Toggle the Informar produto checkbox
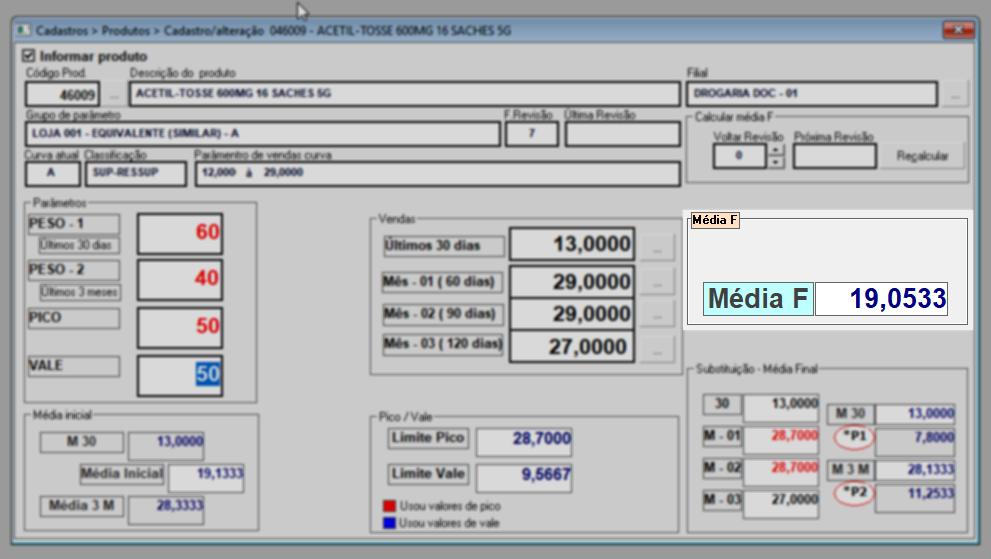The width and height of the screenshot is (991, 559). click(28, 56)
